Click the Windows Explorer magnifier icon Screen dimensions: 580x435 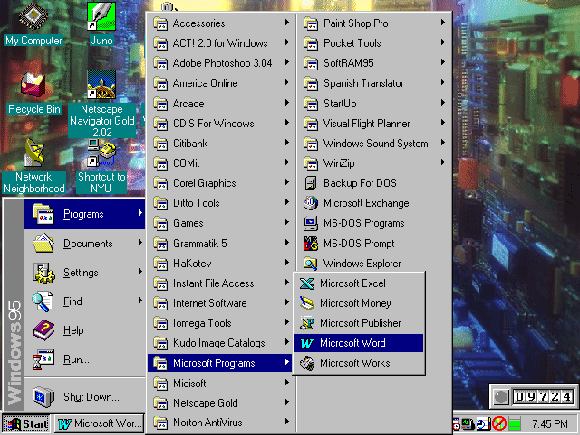coord(310,263)
